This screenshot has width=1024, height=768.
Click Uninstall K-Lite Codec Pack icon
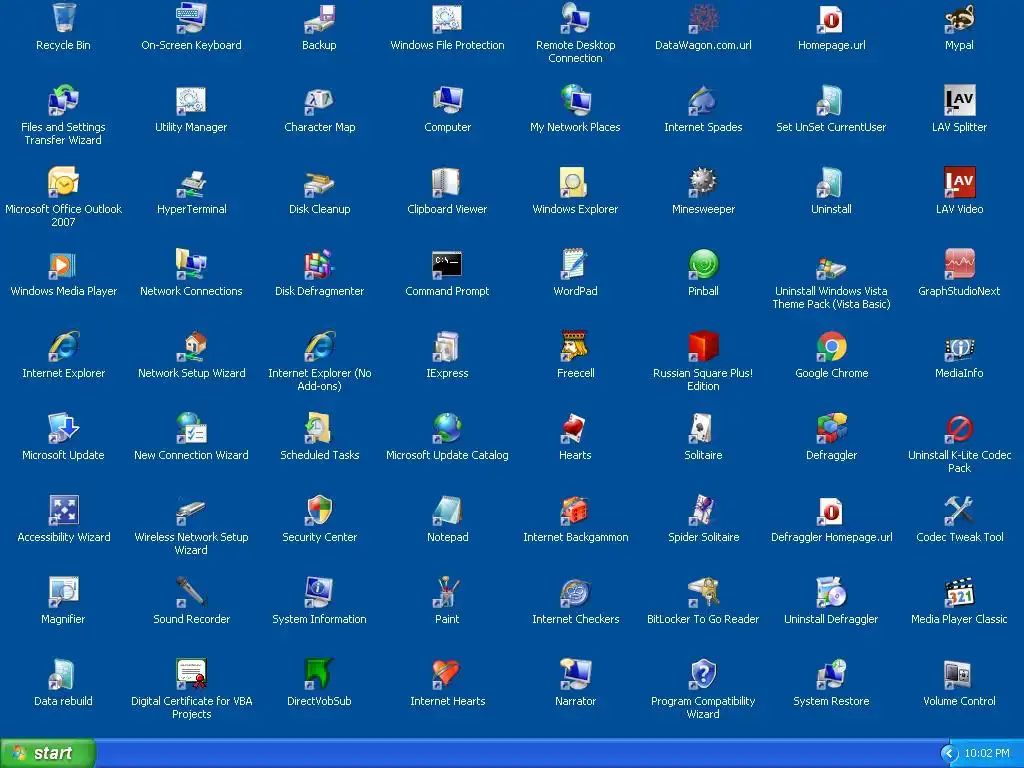coord(959,428)
